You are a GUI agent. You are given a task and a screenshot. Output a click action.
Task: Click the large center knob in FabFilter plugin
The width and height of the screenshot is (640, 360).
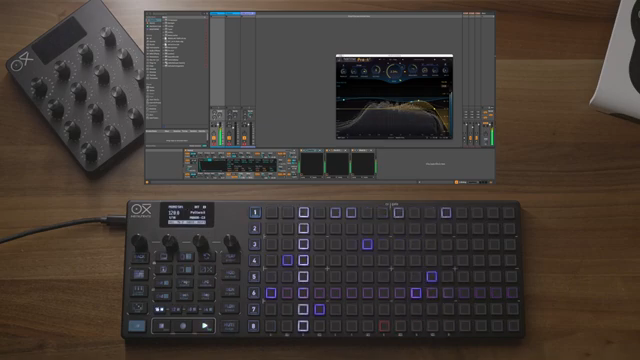tap(394, 71)
